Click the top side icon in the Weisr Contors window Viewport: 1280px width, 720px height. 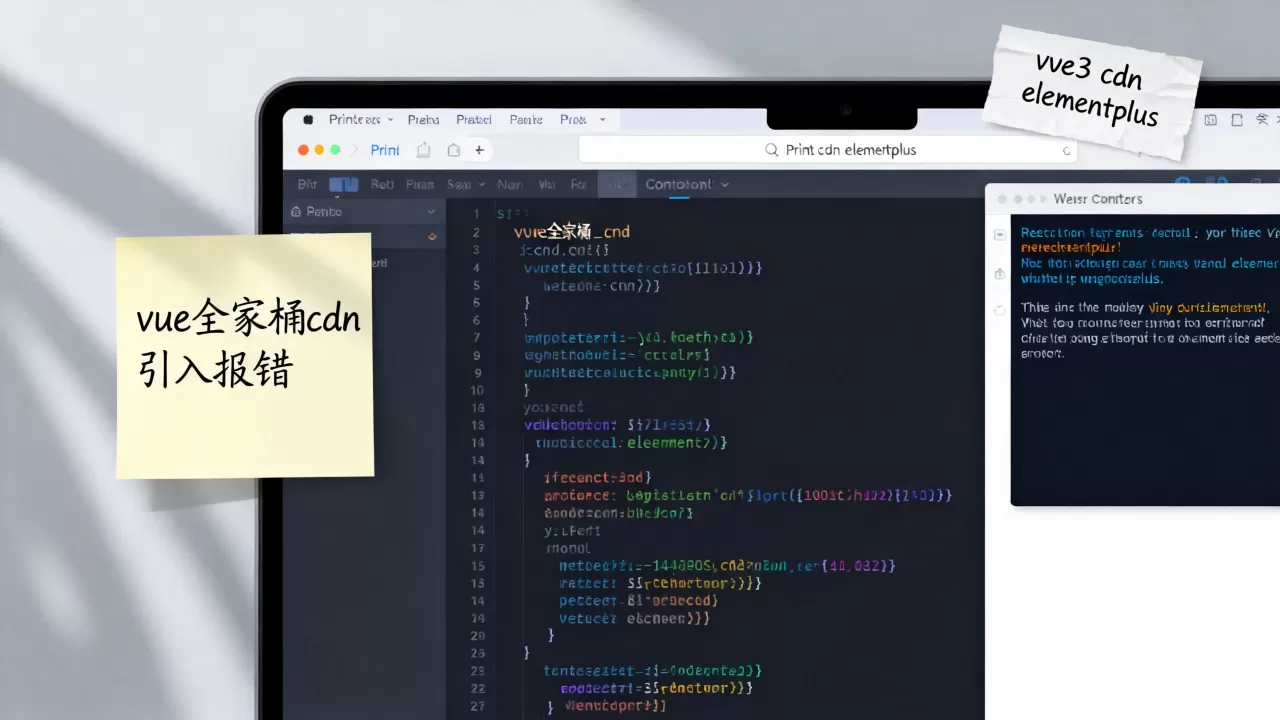[x=999, y=234]
